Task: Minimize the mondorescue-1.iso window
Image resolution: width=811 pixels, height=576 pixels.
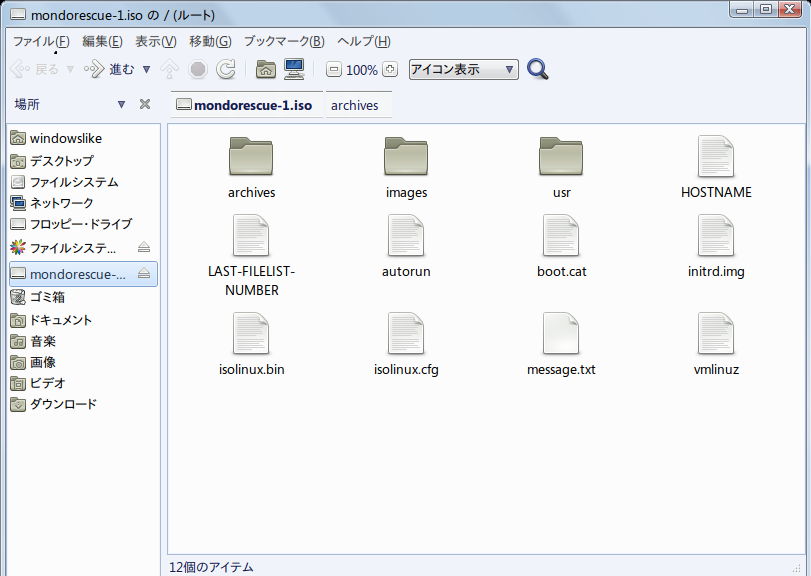Action: (742, 9)
